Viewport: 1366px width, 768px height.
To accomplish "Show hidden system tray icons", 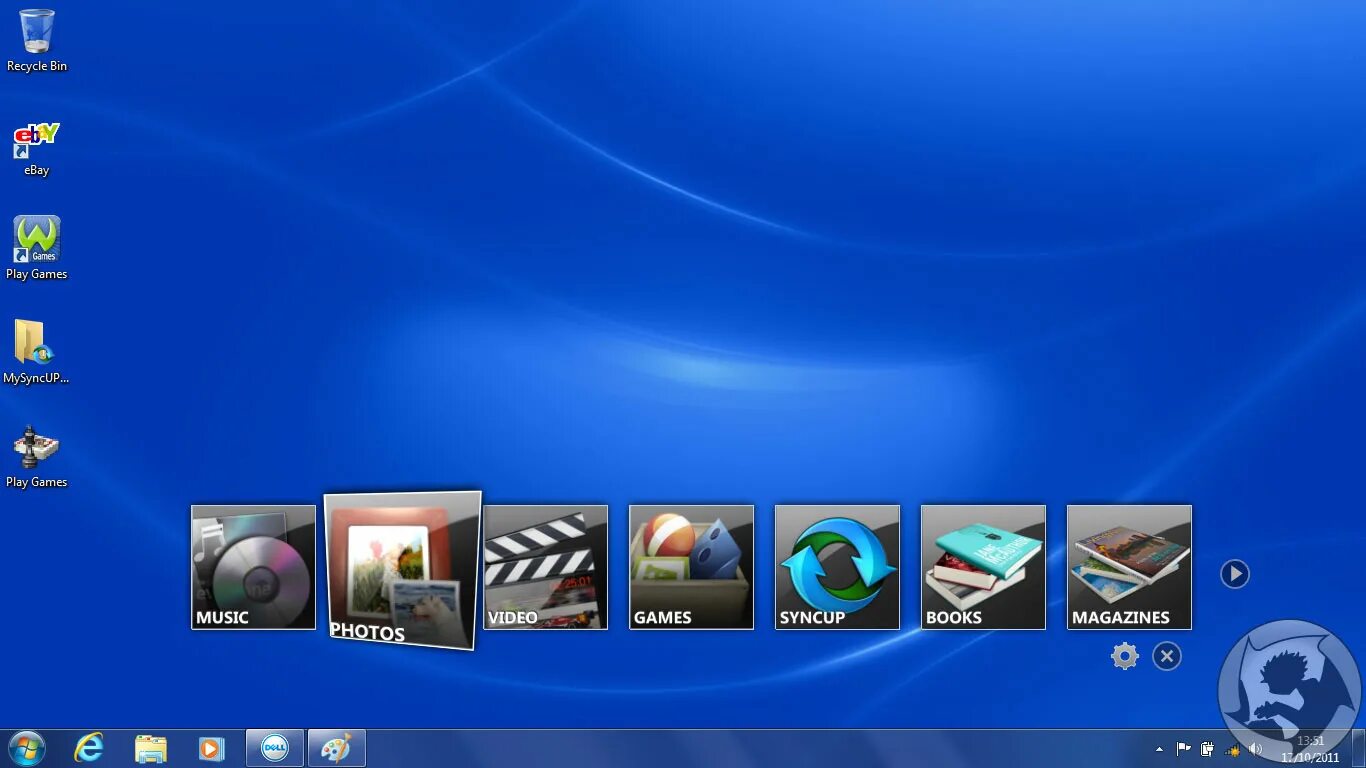I will pos(1160,748).
